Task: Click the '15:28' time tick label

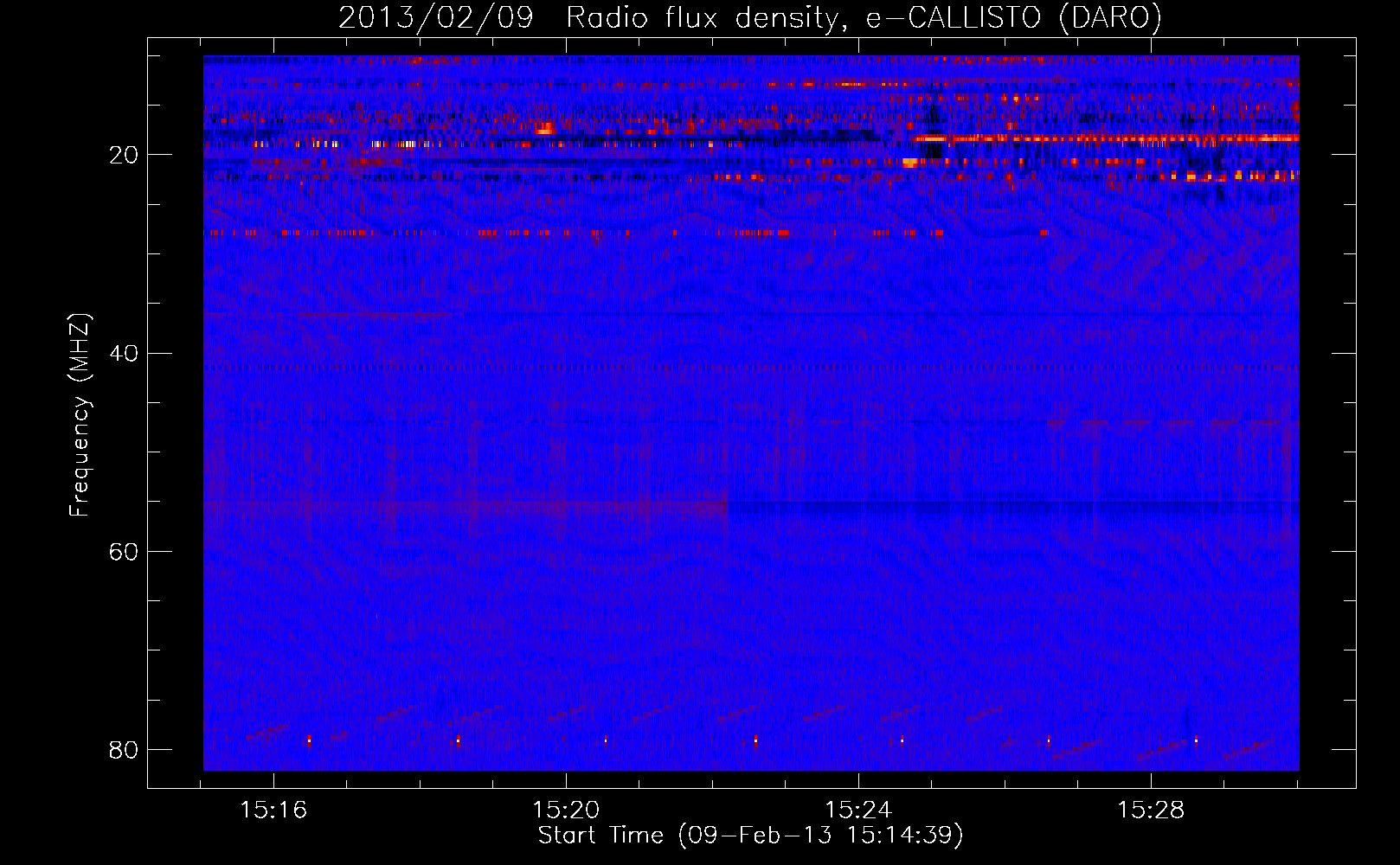Action: coord(1151,811)
